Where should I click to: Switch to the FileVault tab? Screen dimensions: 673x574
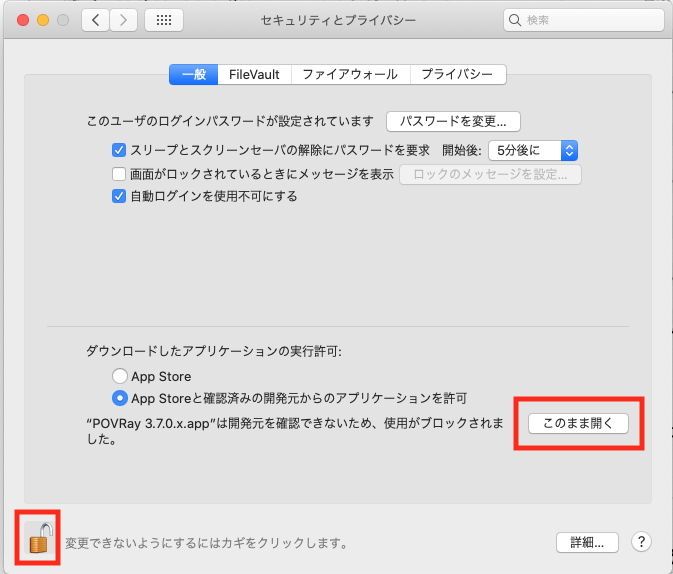256,74
